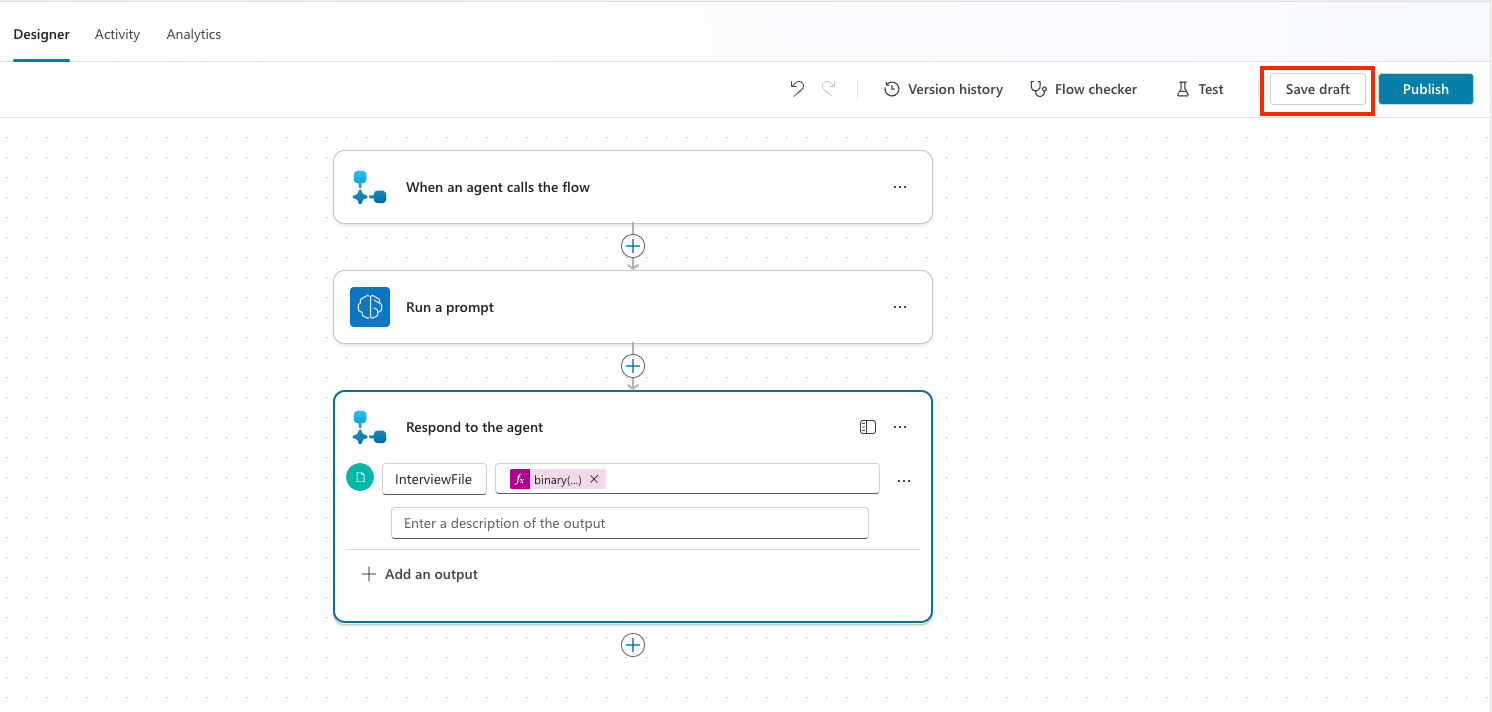The height and width of the screenshot is (712, 1492).
Task: Publish the flow
Action: click(1425, 89)
